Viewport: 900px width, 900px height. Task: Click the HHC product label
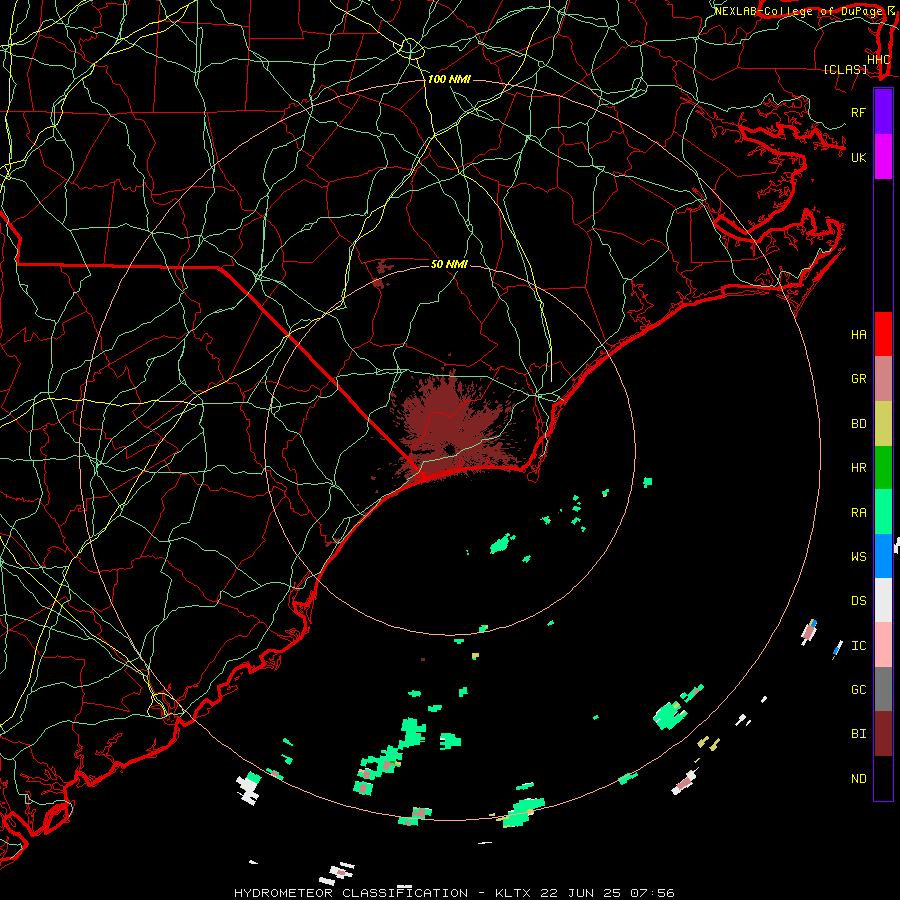878,59
